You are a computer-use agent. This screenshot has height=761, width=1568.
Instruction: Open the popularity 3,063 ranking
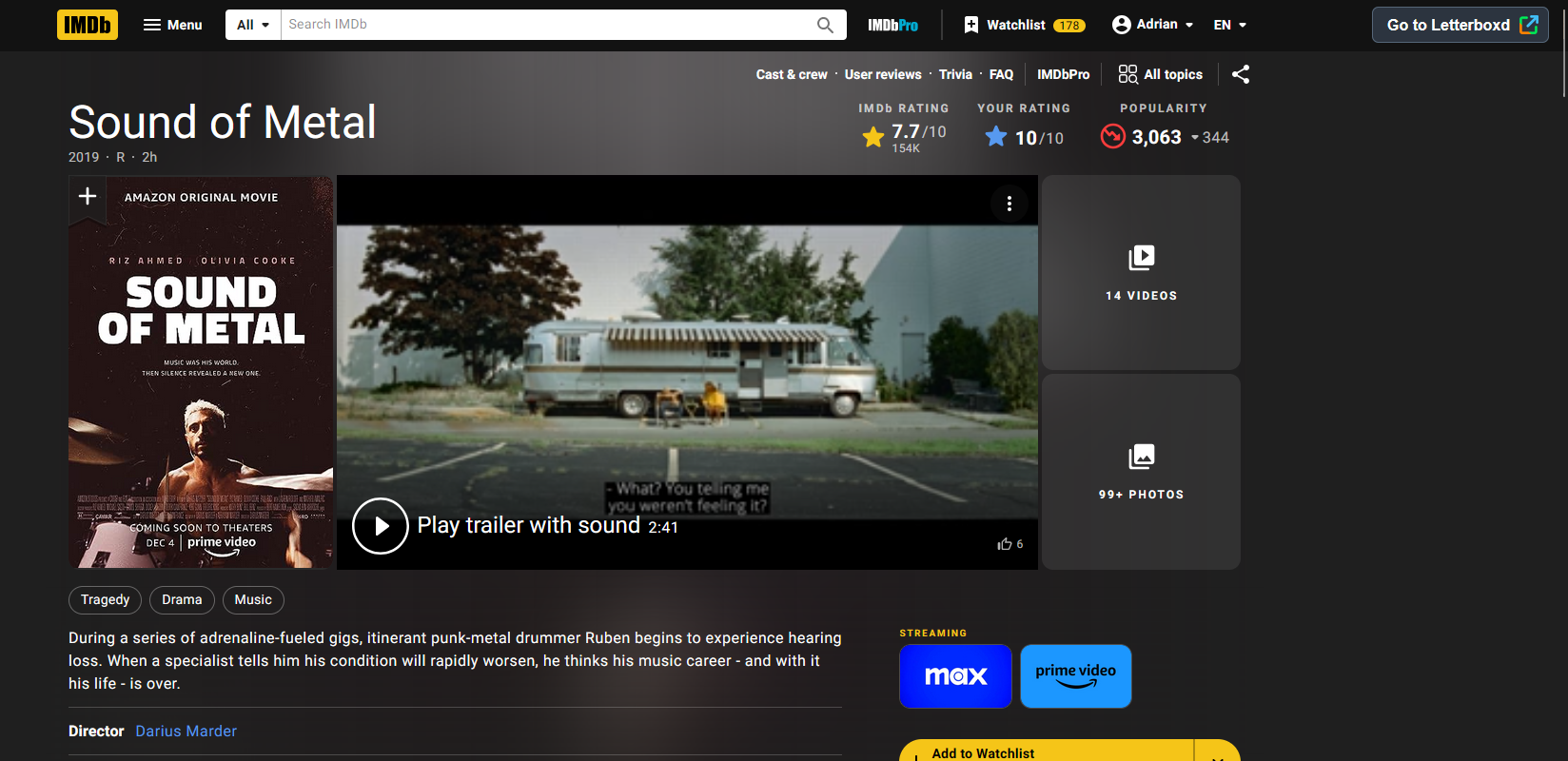click(x=1165, y=138)
